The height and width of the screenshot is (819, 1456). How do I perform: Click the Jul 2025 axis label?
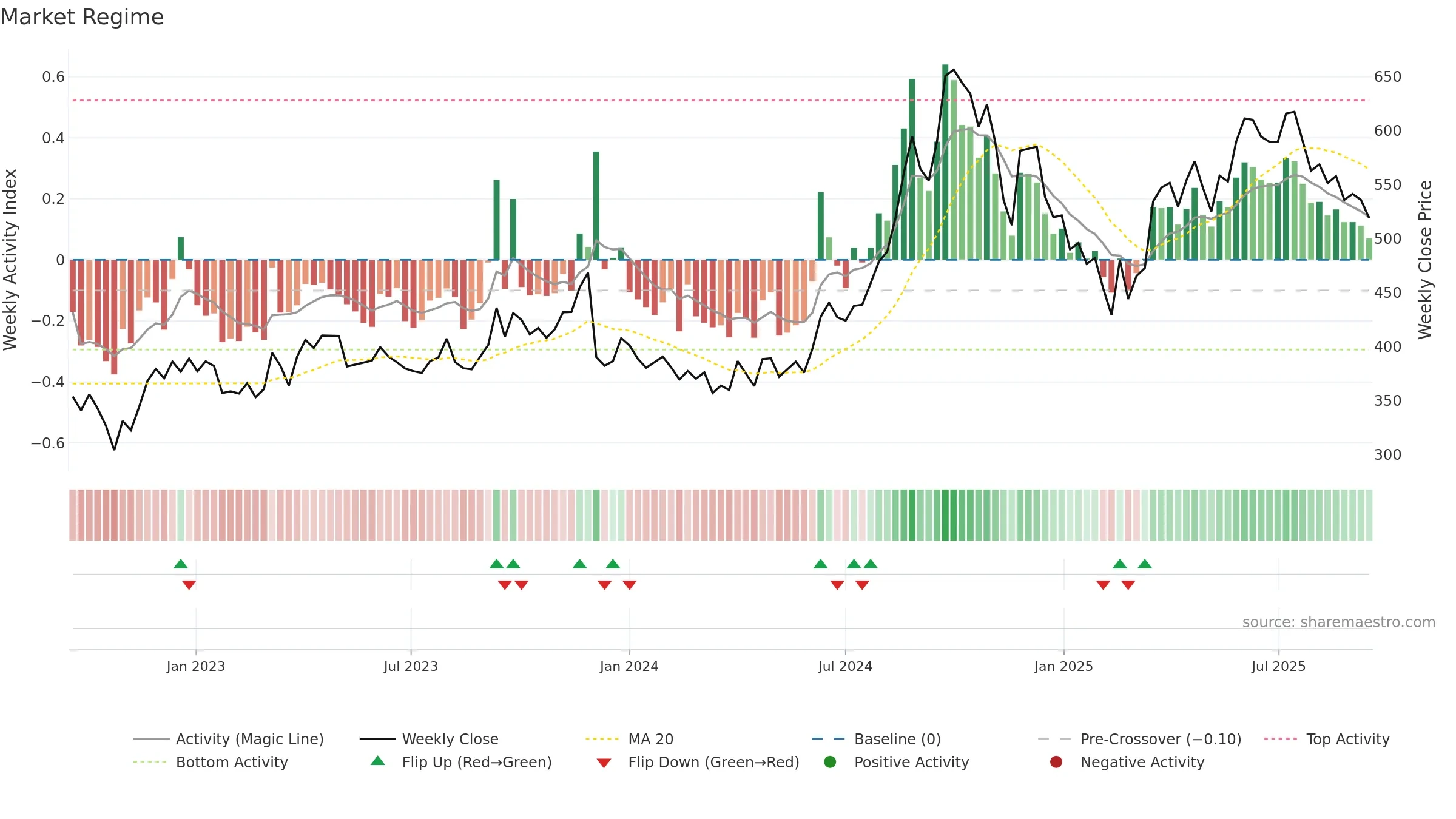coord(1278,667)
